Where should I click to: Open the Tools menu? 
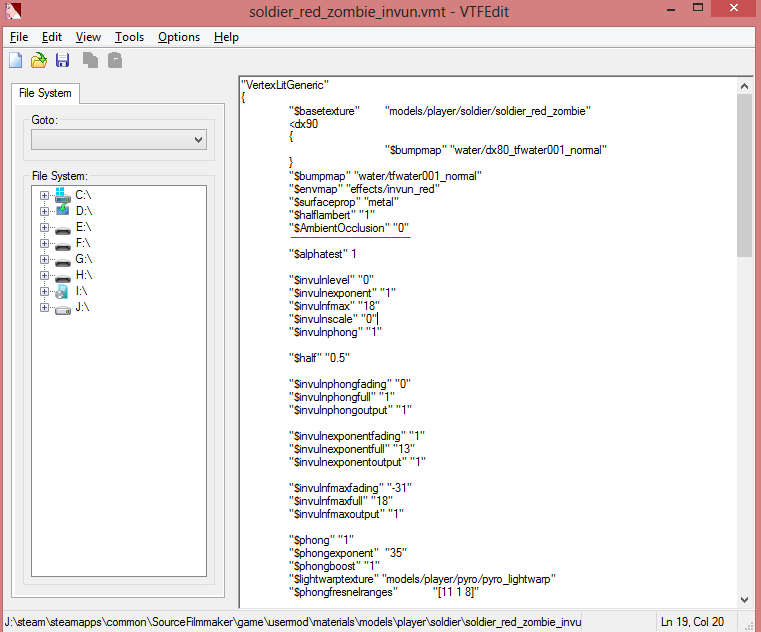129,37
